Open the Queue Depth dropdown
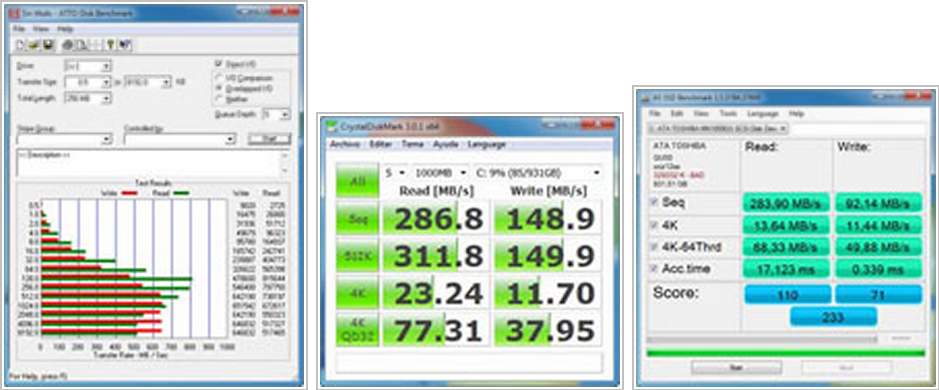The height and width of the screenshot is (390, 939). 277,114
